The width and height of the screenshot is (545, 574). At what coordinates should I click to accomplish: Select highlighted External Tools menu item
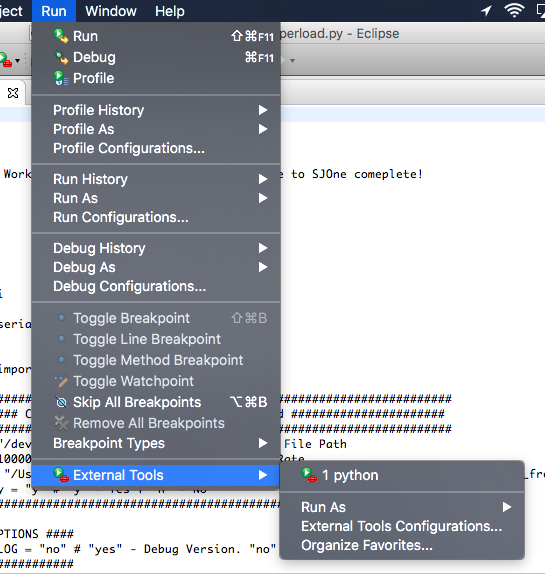coord(156,475)
